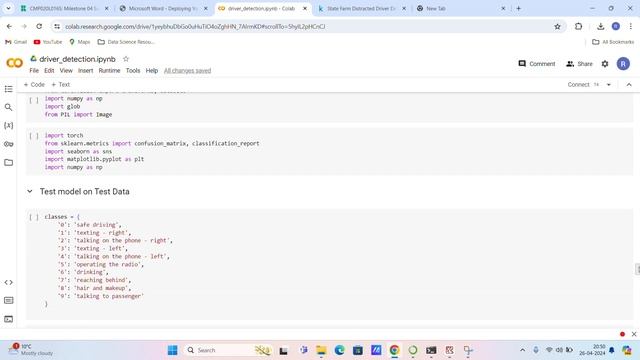The height and width of the screenshot is (360, 640).
Task: Open the Insert menu
Action: coord(85,71)
